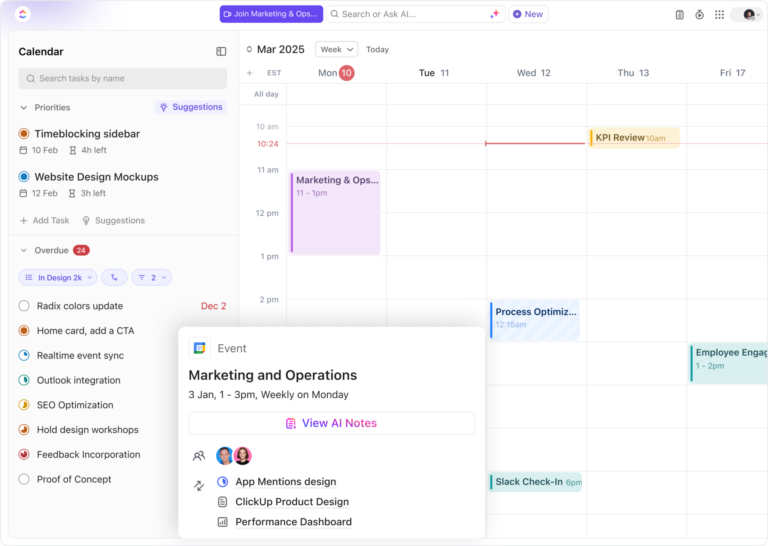Expand the In Design 2k dropdown
The image size is (768, 546).
click(58, 278)
